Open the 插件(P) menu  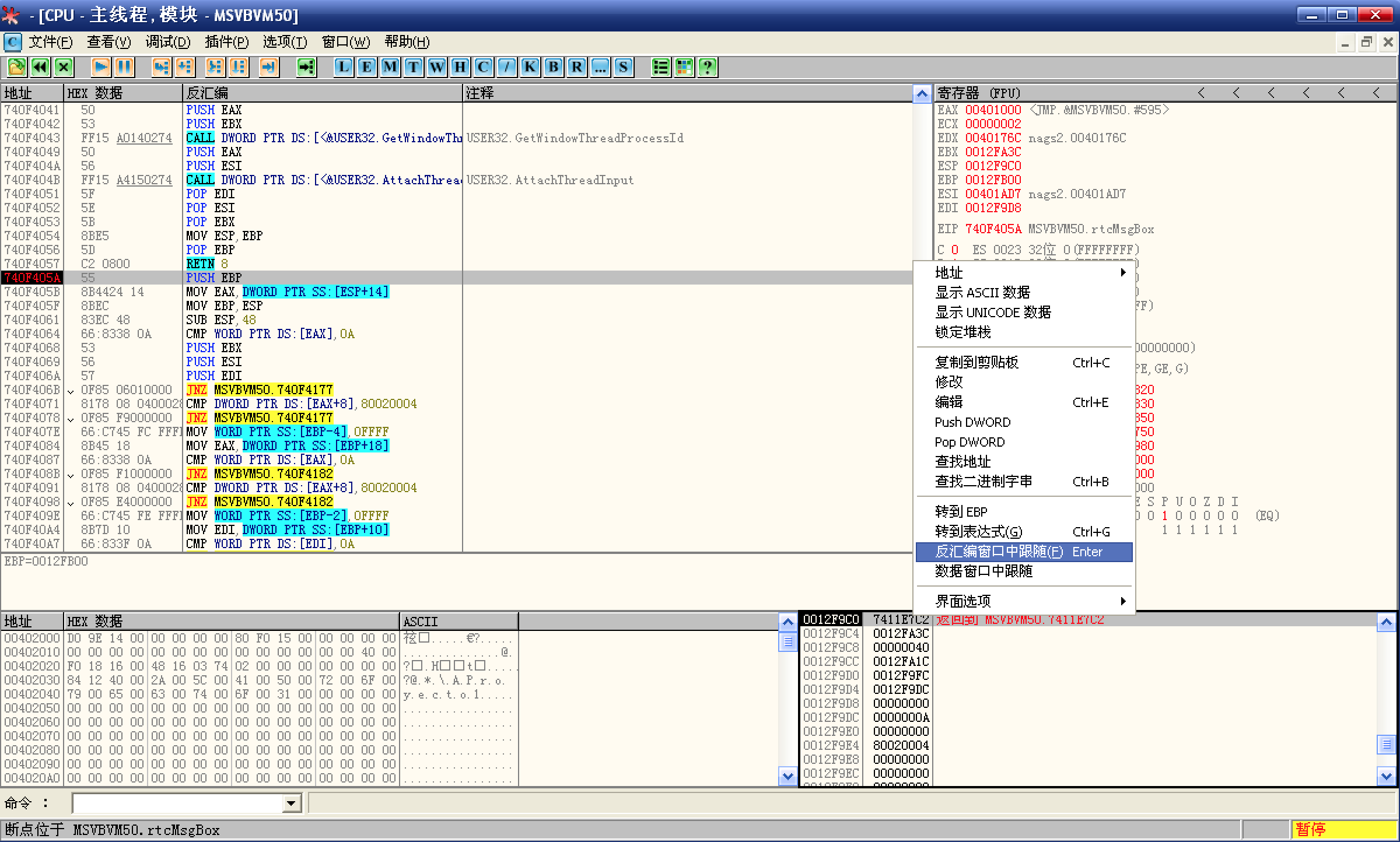pyautogui.click(x=226, y=42)
